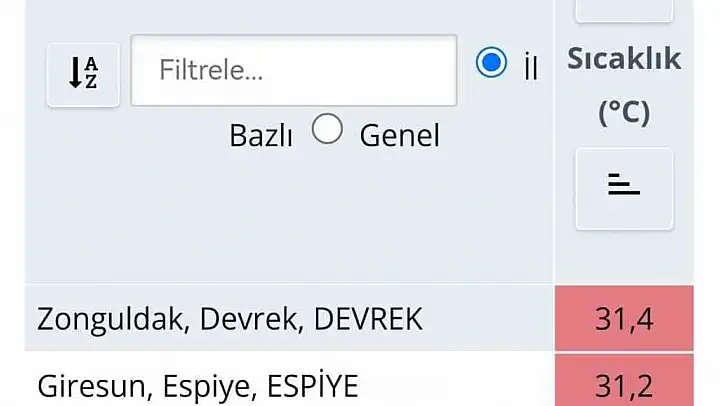Click the (°C) unit label

click(624, 112)
